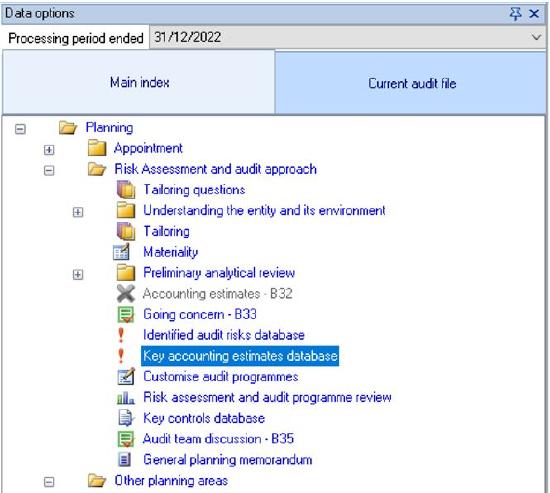Click the 31/12/2022 period field
The height and width of the screenshot is (493, 550).
pos(348,37)
